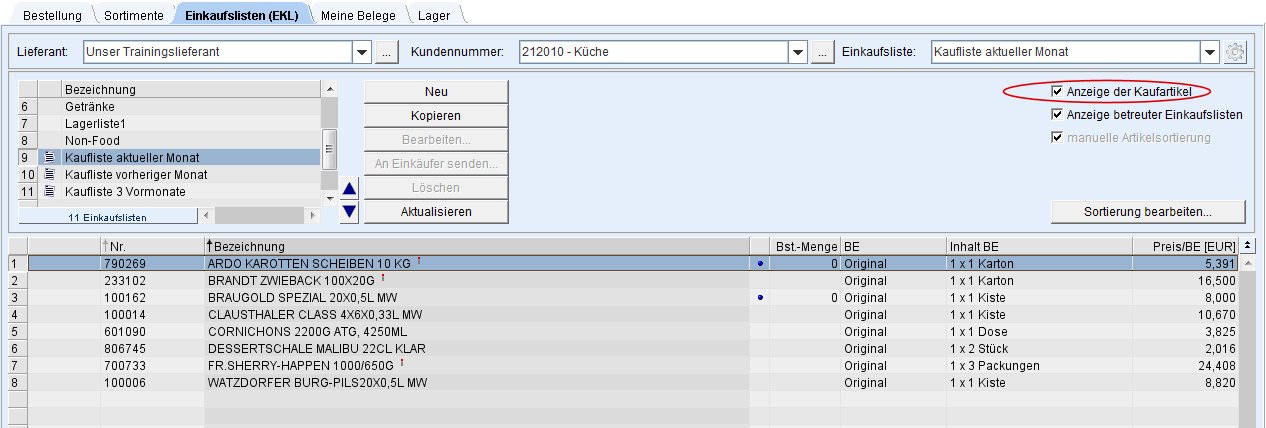
Task: Click blue dot marker in ARDO KAROTTEN row
Action: click(761, 264)
